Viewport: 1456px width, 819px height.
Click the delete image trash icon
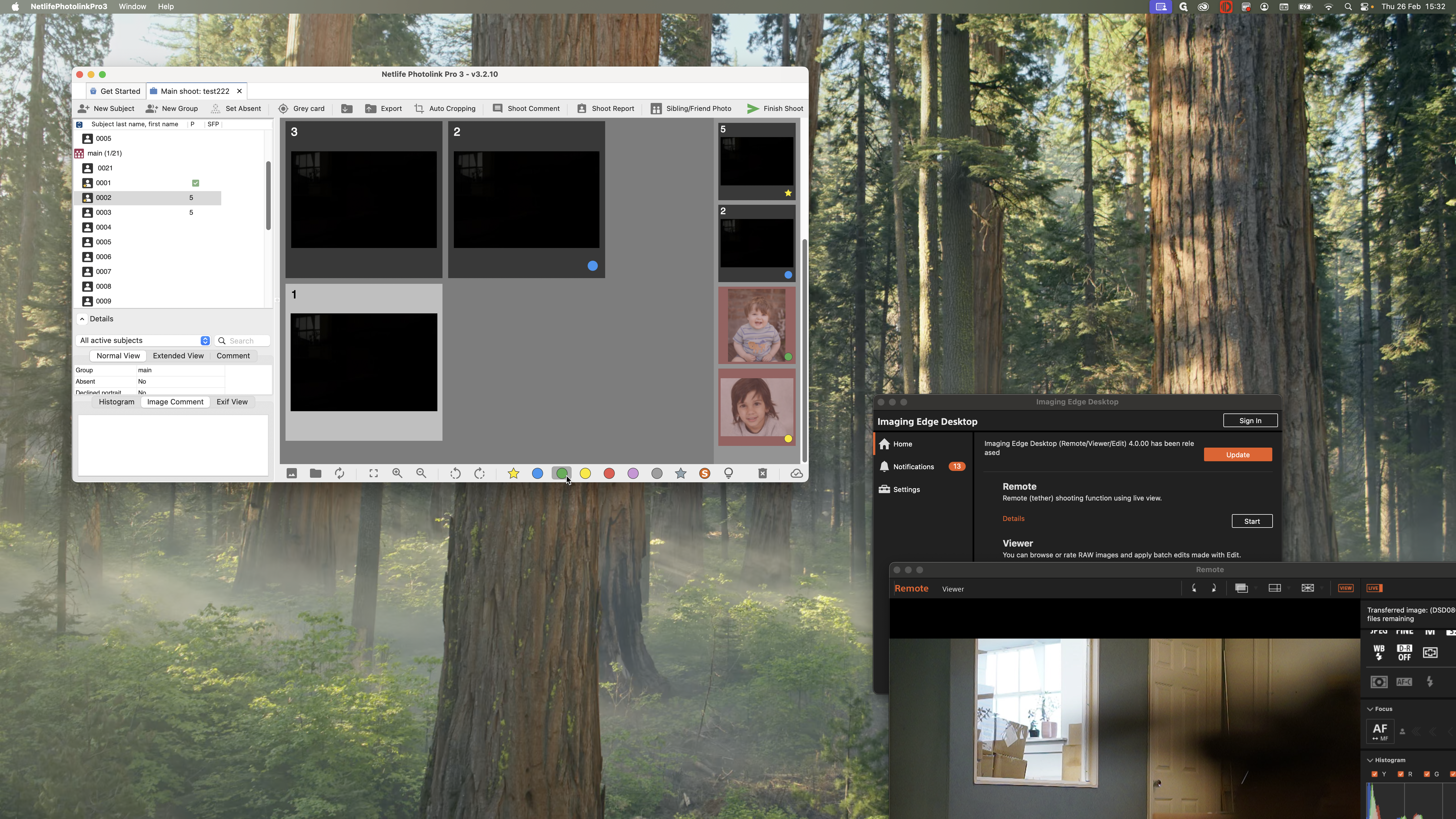click(762, 474)
